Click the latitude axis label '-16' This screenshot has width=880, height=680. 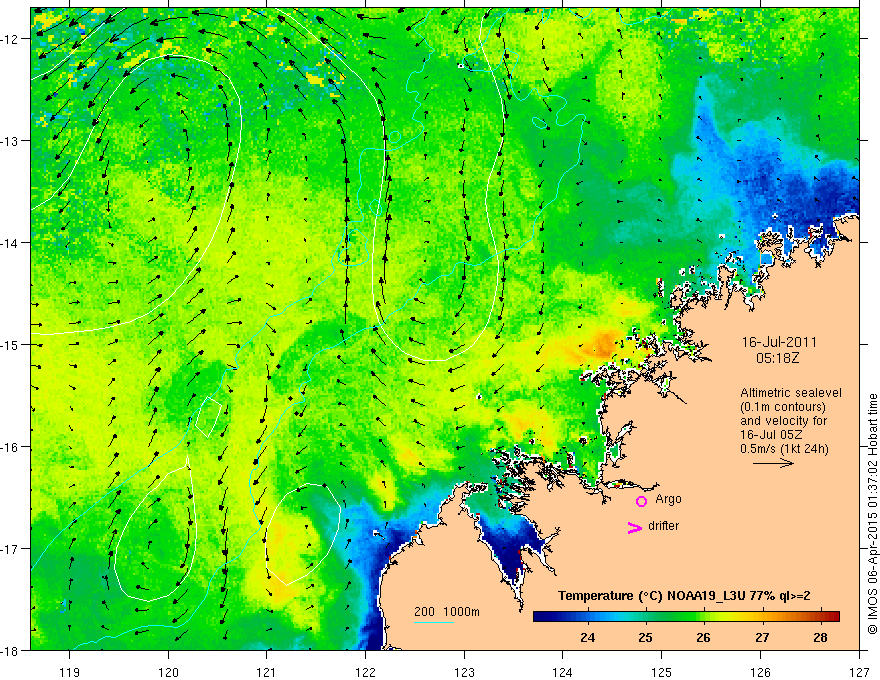coord(11,447)
